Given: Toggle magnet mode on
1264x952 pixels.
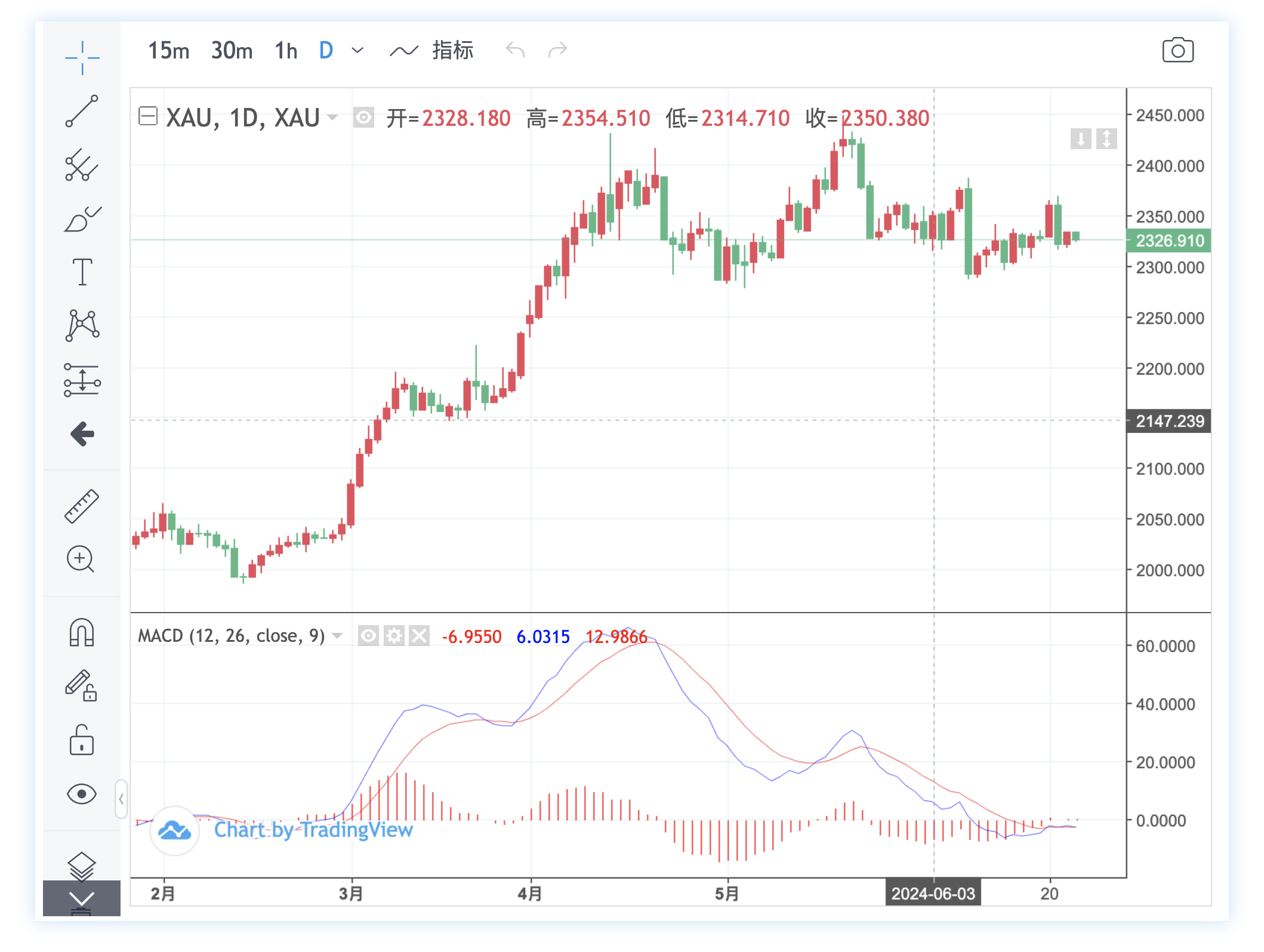Looking at the screenshot, I should point(82,632).
